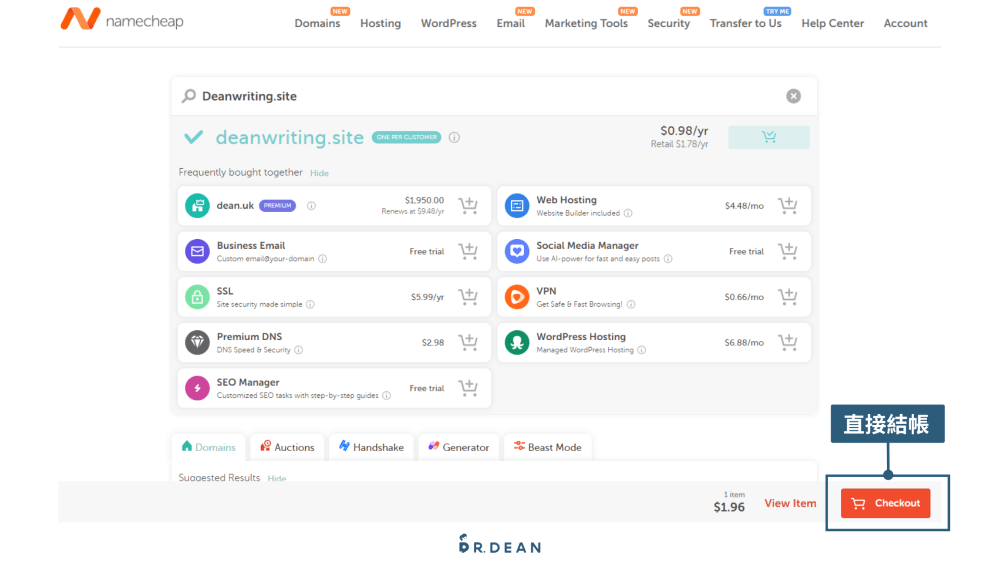
Task: Clear the domain search with X icon
Action: click(793, 96)
